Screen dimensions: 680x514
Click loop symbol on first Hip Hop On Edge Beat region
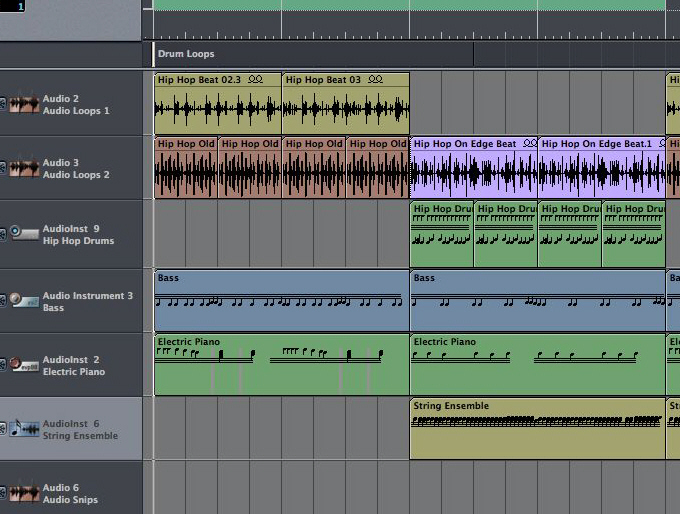click(x=530, y=143)
